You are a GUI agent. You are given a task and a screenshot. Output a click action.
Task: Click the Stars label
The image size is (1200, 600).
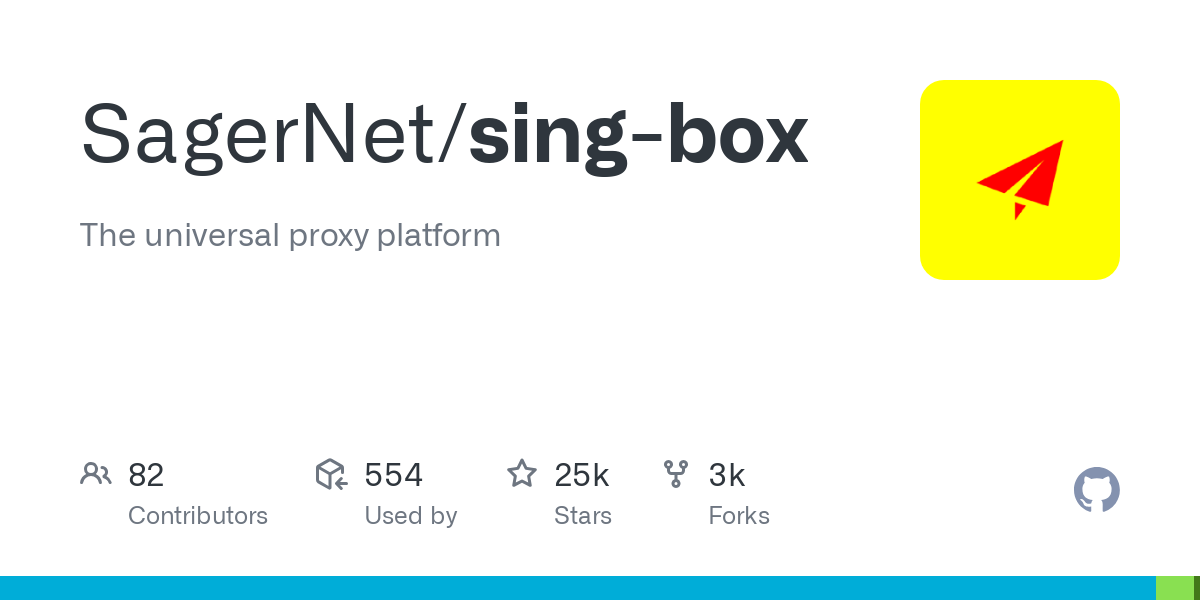click(x=583, y=516)
